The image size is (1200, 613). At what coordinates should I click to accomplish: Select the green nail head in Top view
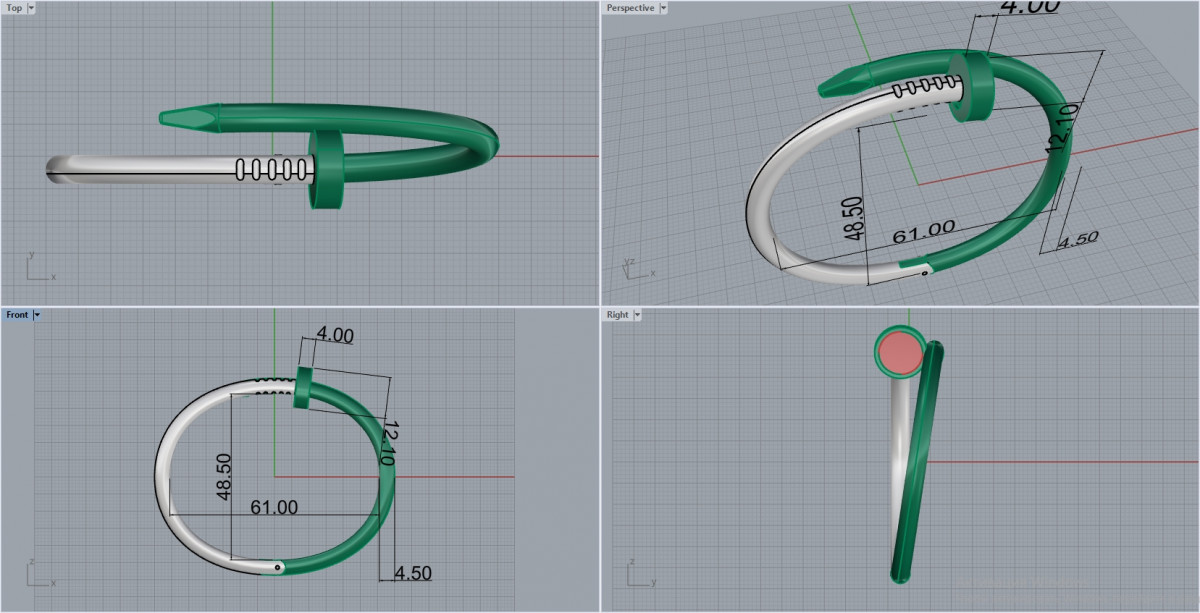329,168
